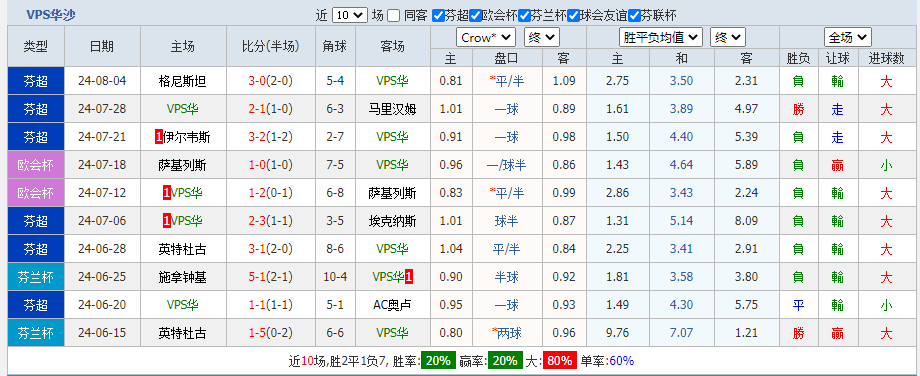The image size is (920, 376).
Task: Click the 球半 handicap on 24-07-06
Action: click(x=507, y=221)
